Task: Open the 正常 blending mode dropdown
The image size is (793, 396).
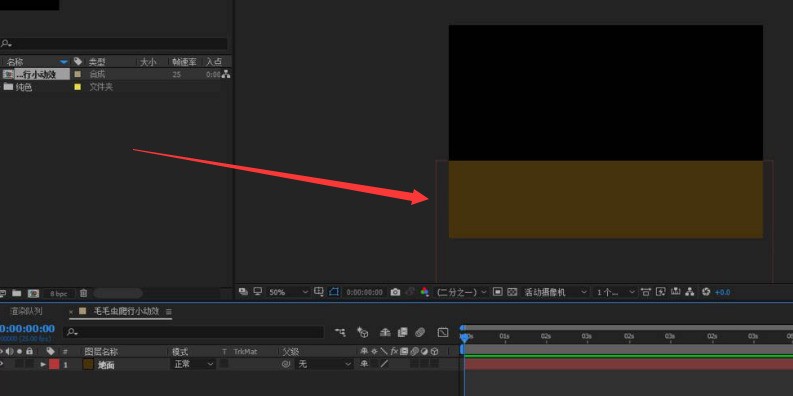Action: coord(193,364)
